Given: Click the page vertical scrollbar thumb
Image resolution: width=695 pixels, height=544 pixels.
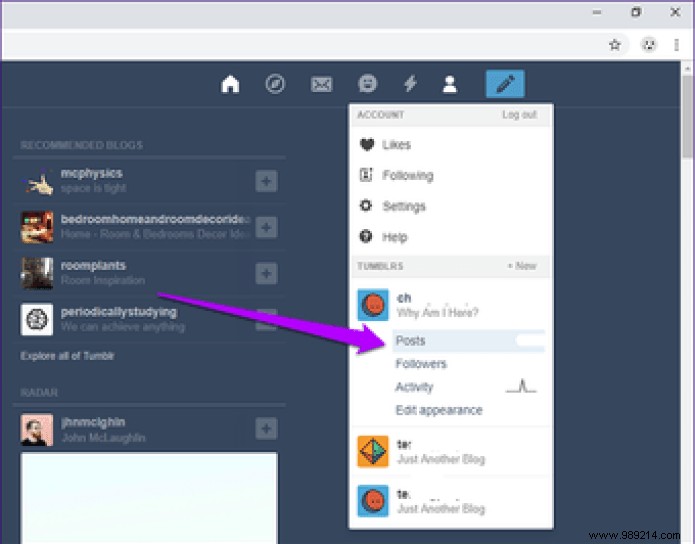Looking at the screenshot, I should click(688, 116).
